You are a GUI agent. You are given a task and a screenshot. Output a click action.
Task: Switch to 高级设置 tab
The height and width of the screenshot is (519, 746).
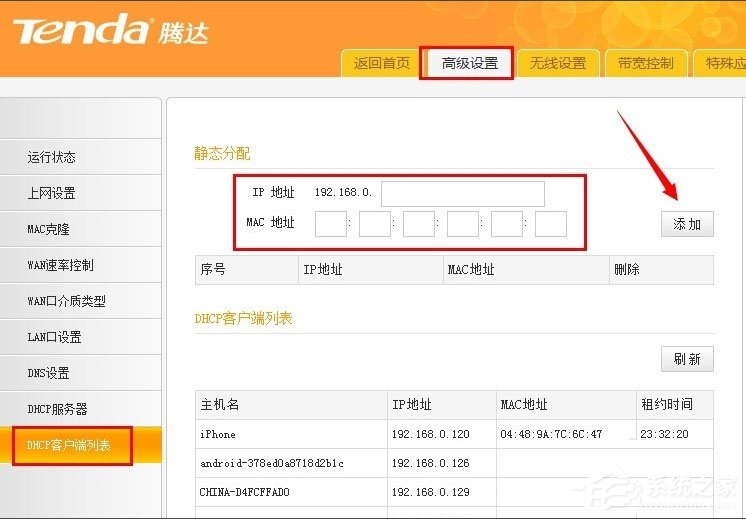tap(470, 63)
